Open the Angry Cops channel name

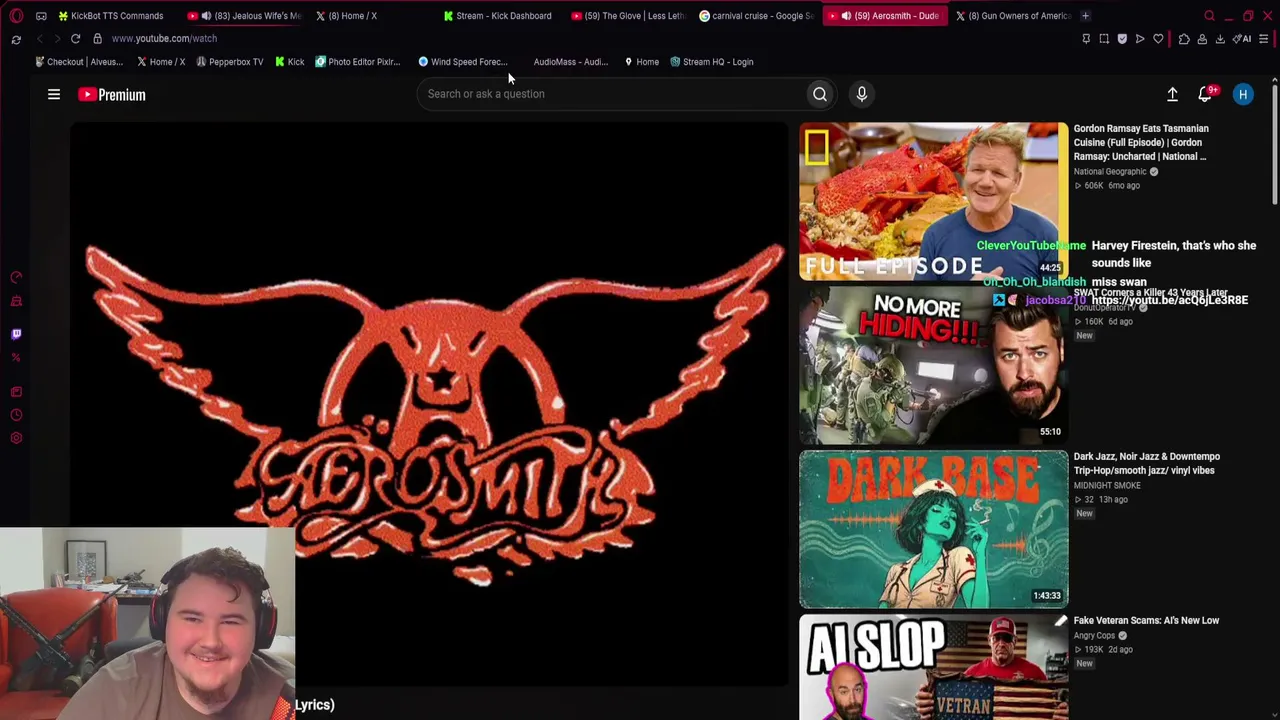click(1094, 636)
